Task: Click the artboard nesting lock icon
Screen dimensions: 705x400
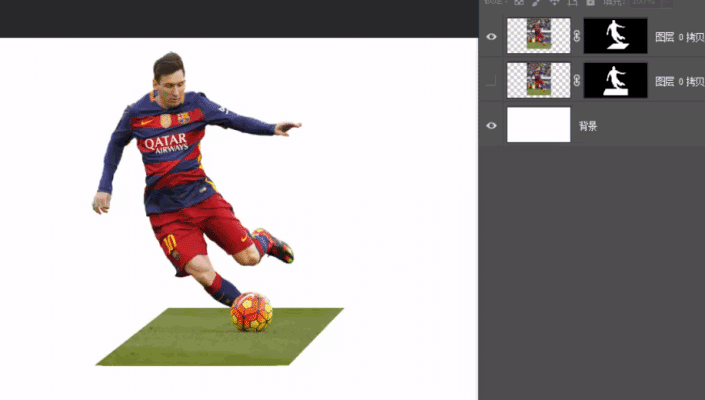Action: point(572,2)
